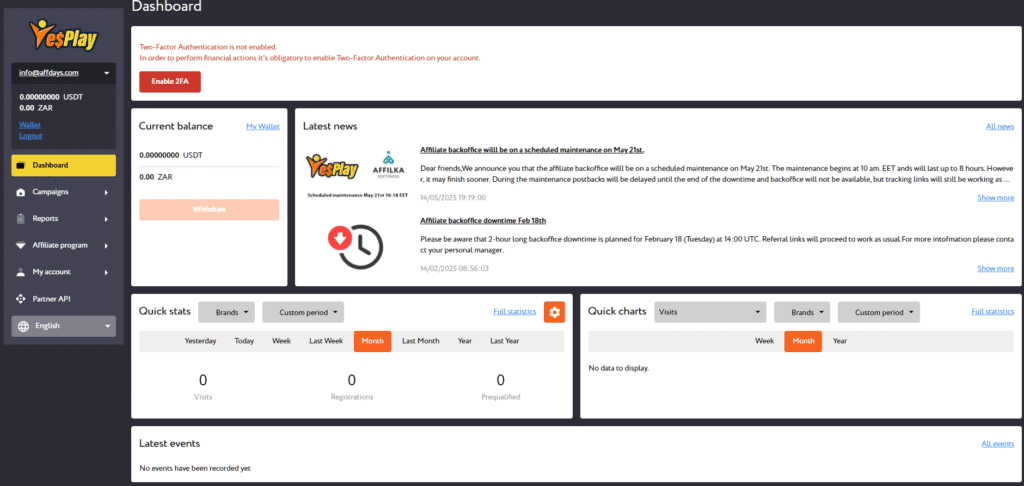Open the Quick stats Brands dropdown
The height and width of the screenshot is (486, 1024).
pyautogui.click(x=226, y=312)
